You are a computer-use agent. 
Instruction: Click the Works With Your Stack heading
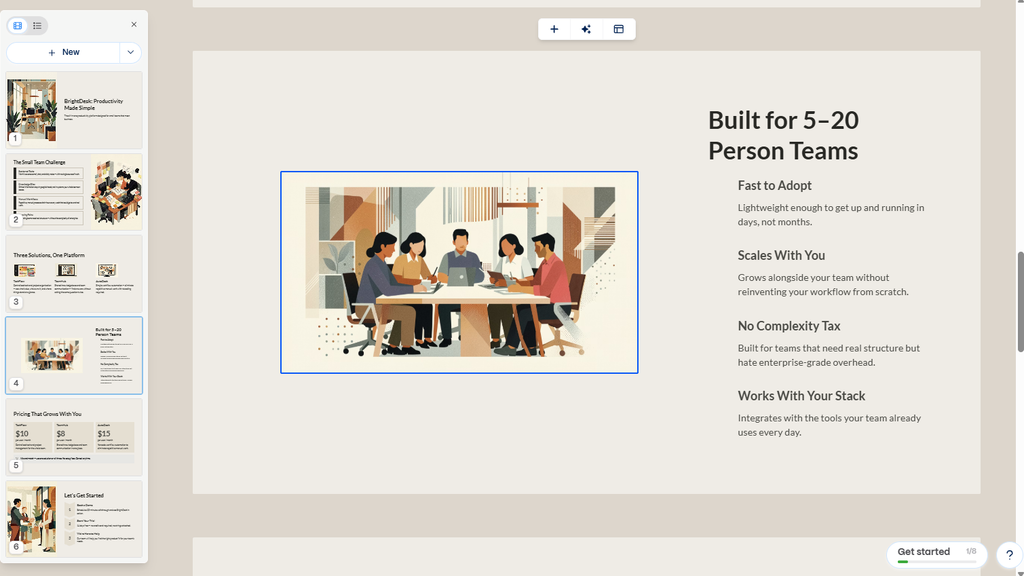click(801, 396)
